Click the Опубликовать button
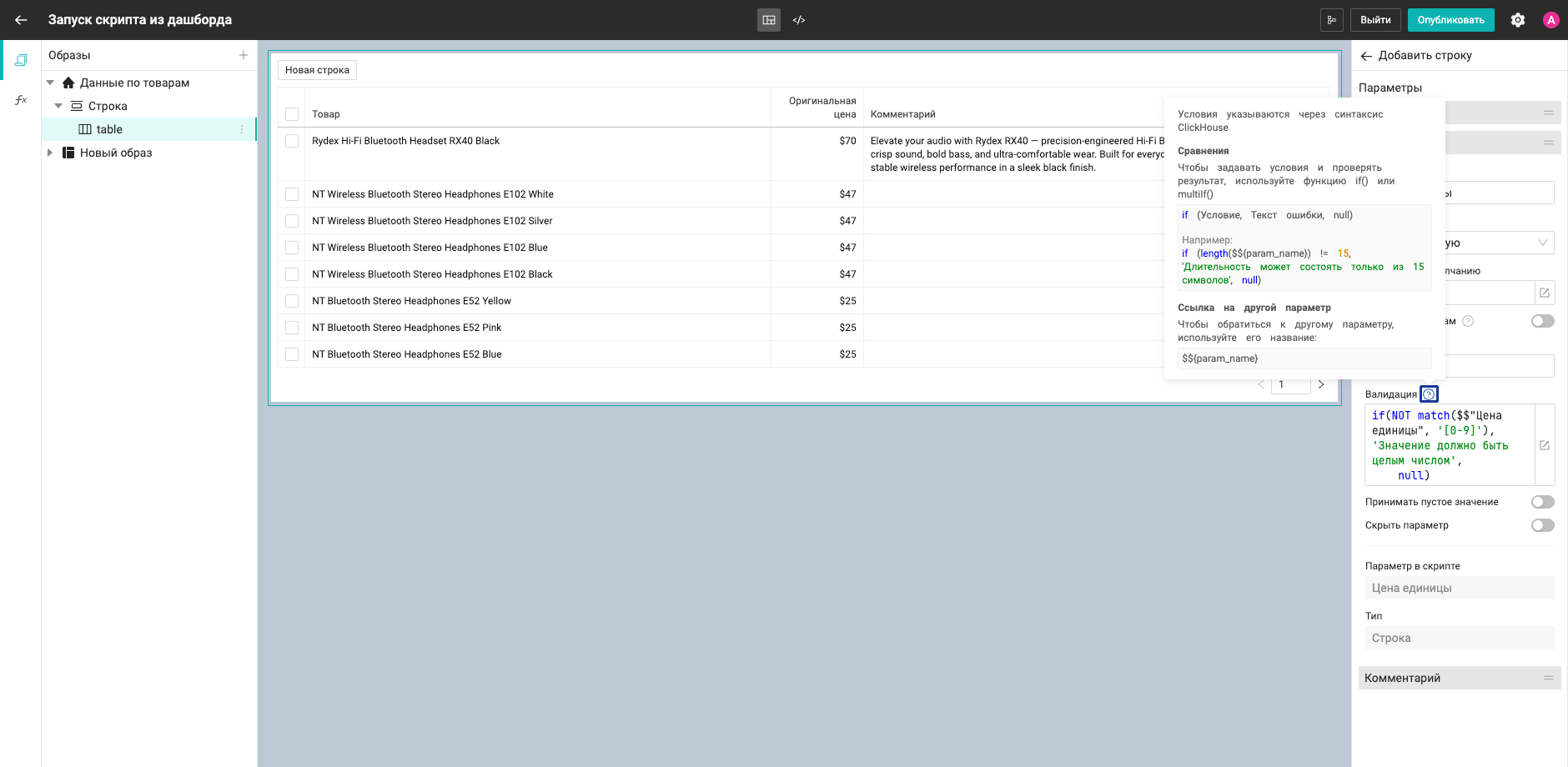This screenshot has width=1568, height=767. pyautogui.click(x=1450, y=20)
